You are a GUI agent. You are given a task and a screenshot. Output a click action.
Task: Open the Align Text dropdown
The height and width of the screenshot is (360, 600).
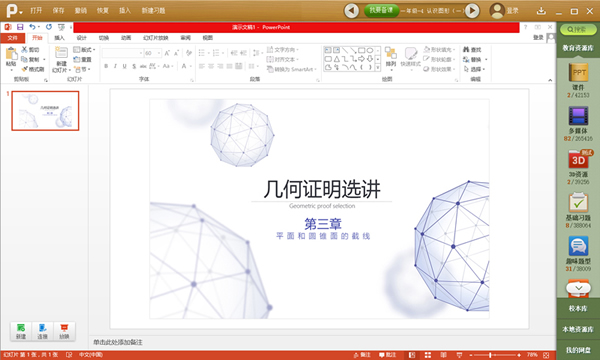[282, 59]
